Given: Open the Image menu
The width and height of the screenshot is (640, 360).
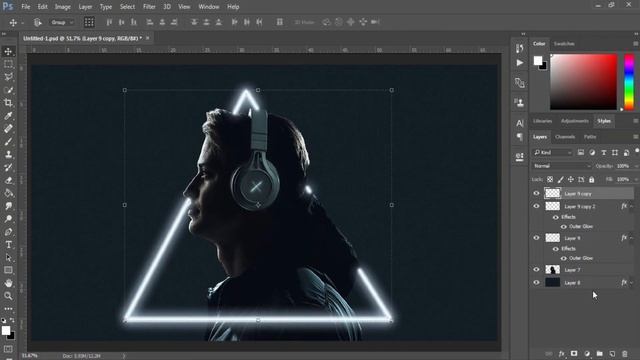Looking at the screenshot, I should click(62, 7).
